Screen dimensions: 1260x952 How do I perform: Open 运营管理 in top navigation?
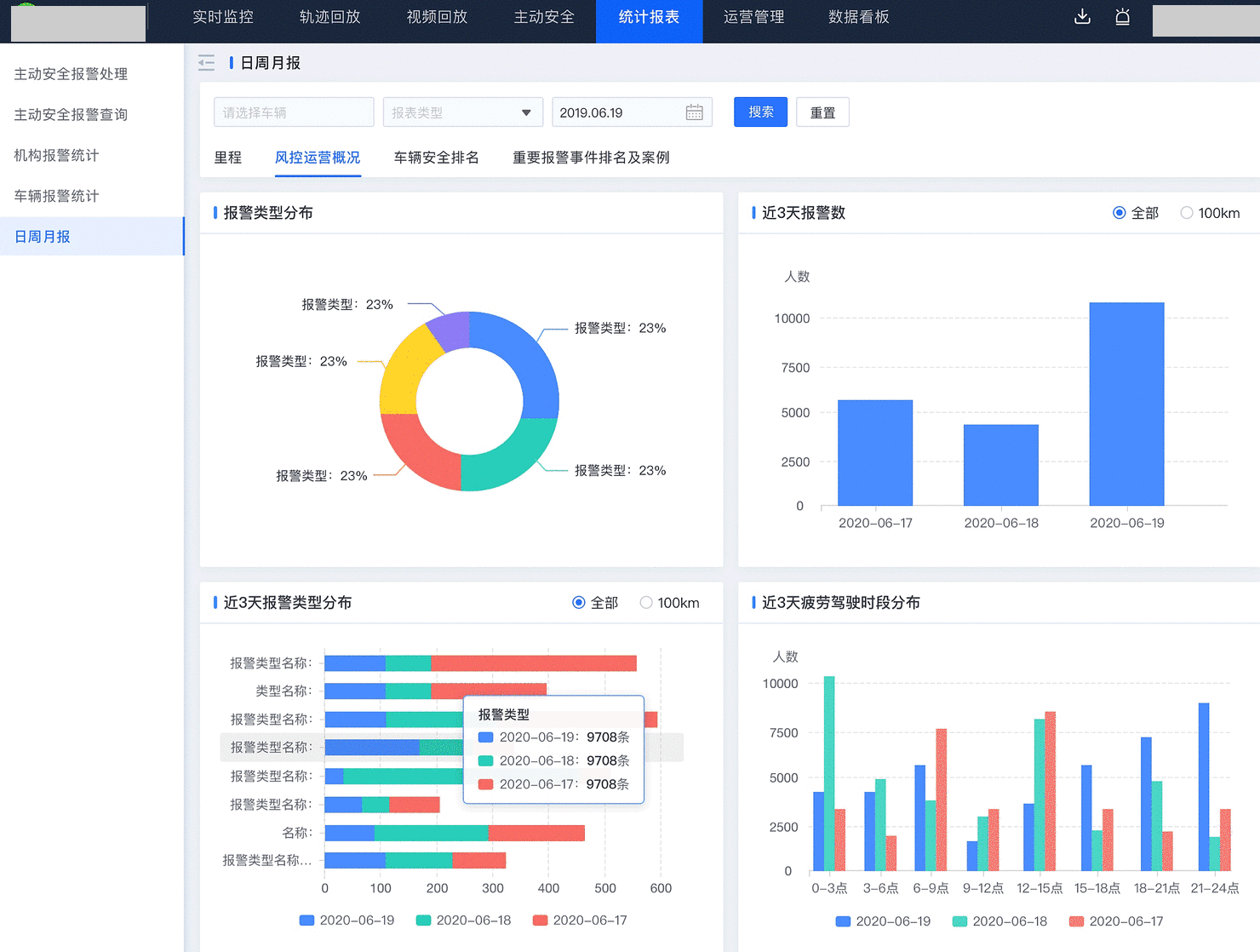[753, 17]
